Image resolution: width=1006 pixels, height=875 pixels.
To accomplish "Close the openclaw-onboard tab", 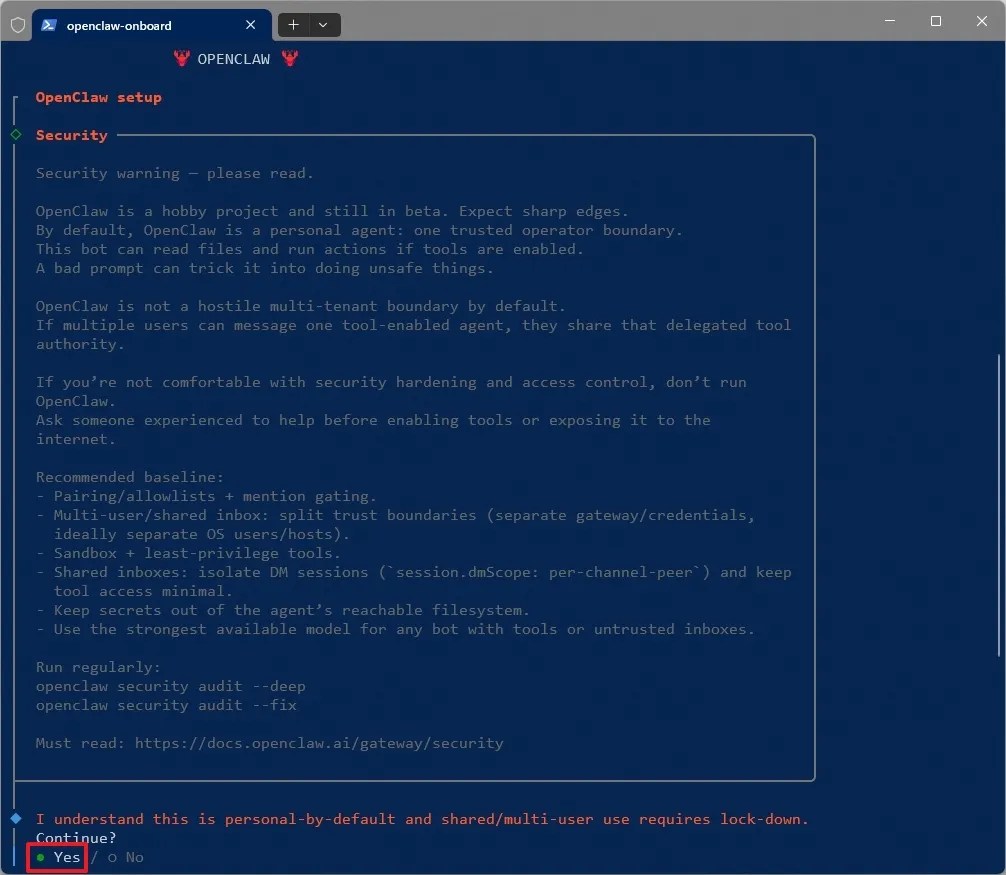I will click(x=251, y=25).
